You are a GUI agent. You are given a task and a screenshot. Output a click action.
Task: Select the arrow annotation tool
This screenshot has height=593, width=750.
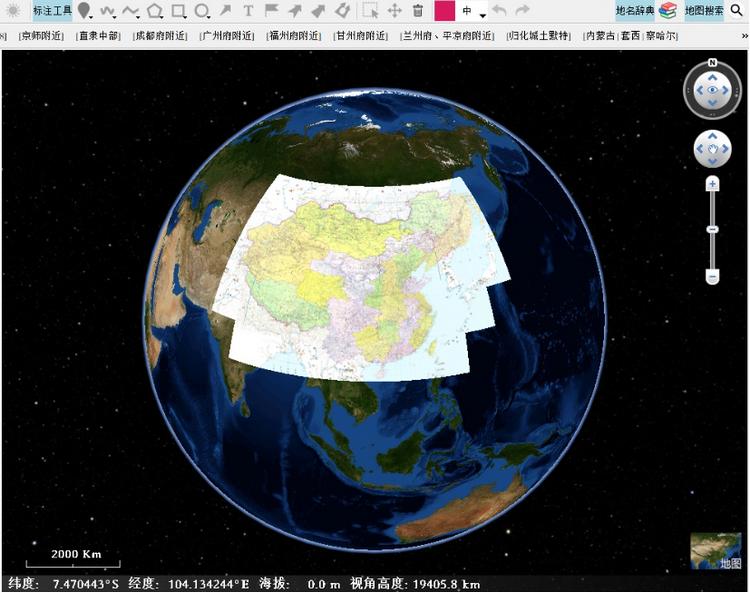tap(225, 10)
